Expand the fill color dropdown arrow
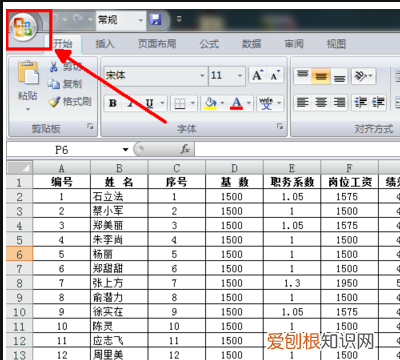 coord(222,103)
